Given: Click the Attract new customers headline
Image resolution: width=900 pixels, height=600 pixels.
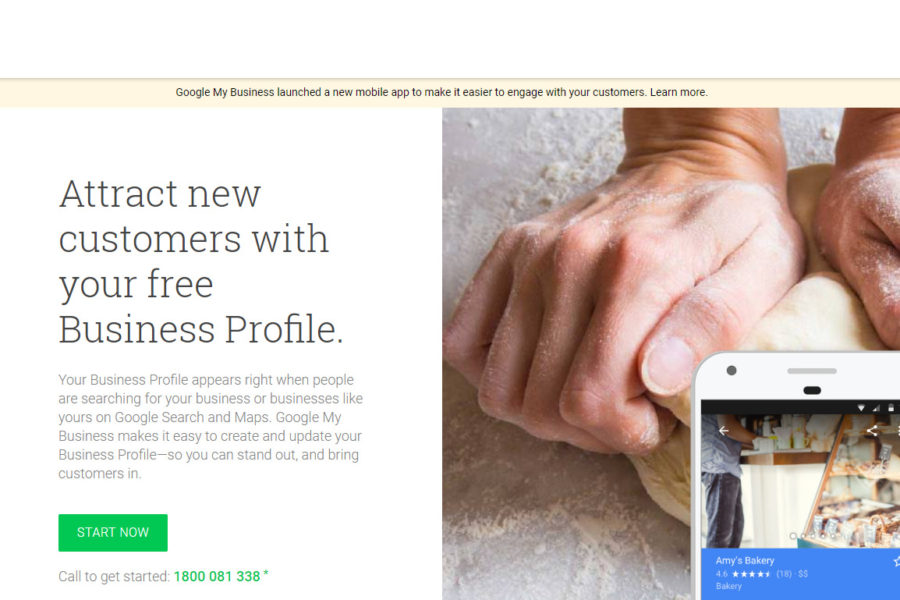Looking at the screenshot, I should click(x=201, y=261).
